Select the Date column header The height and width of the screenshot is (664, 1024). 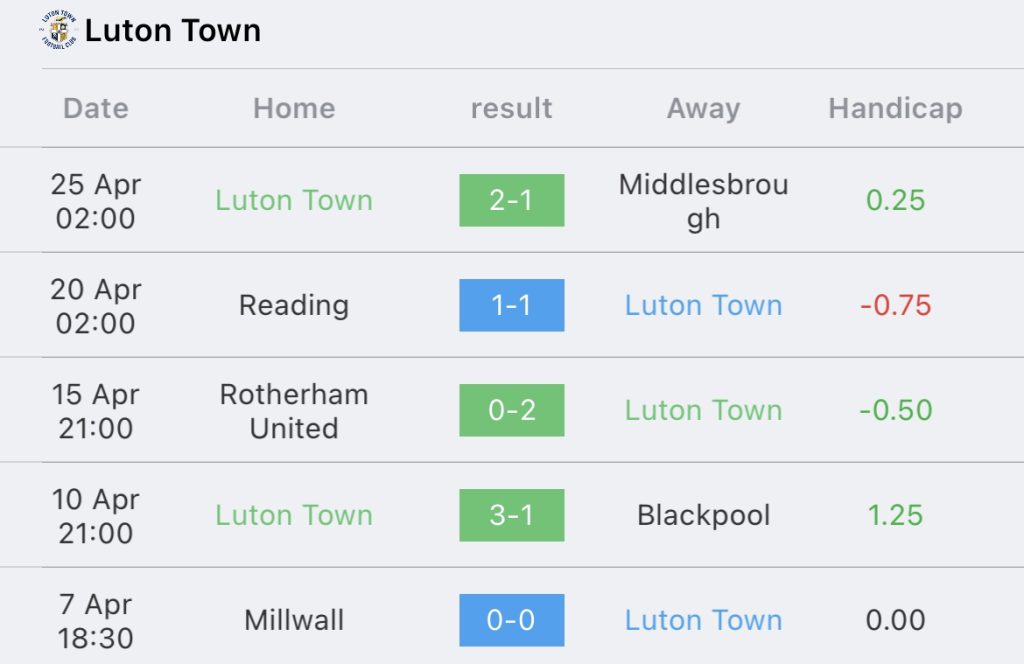(96, 108)
